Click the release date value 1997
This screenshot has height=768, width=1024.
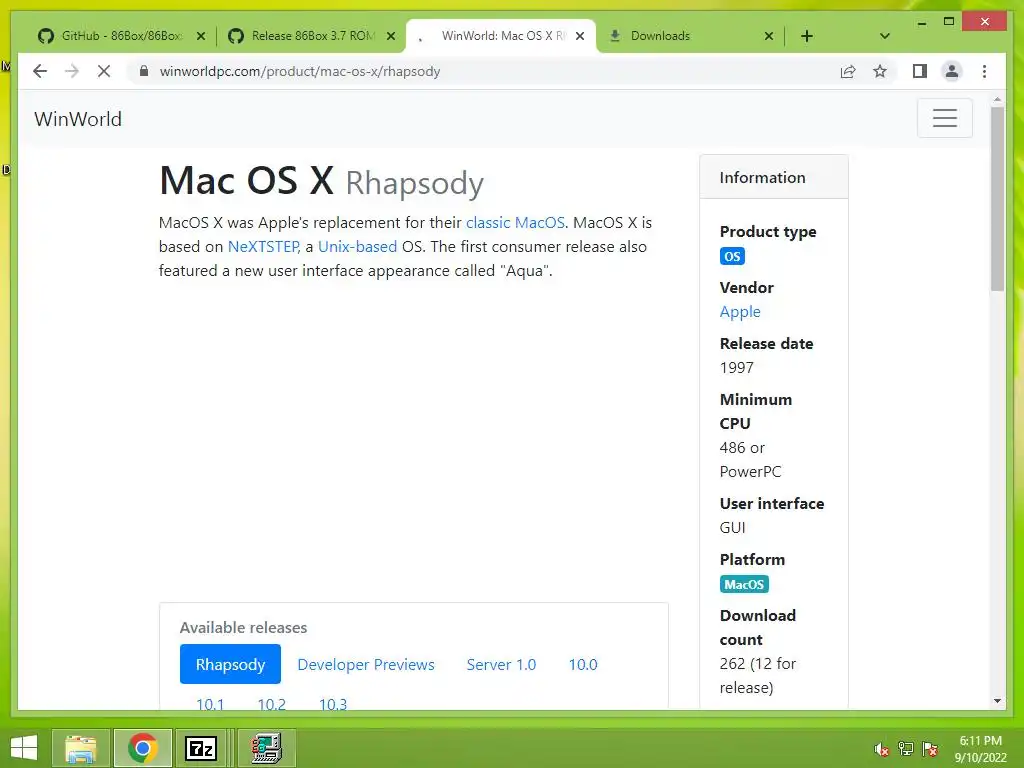click(737, 368)
